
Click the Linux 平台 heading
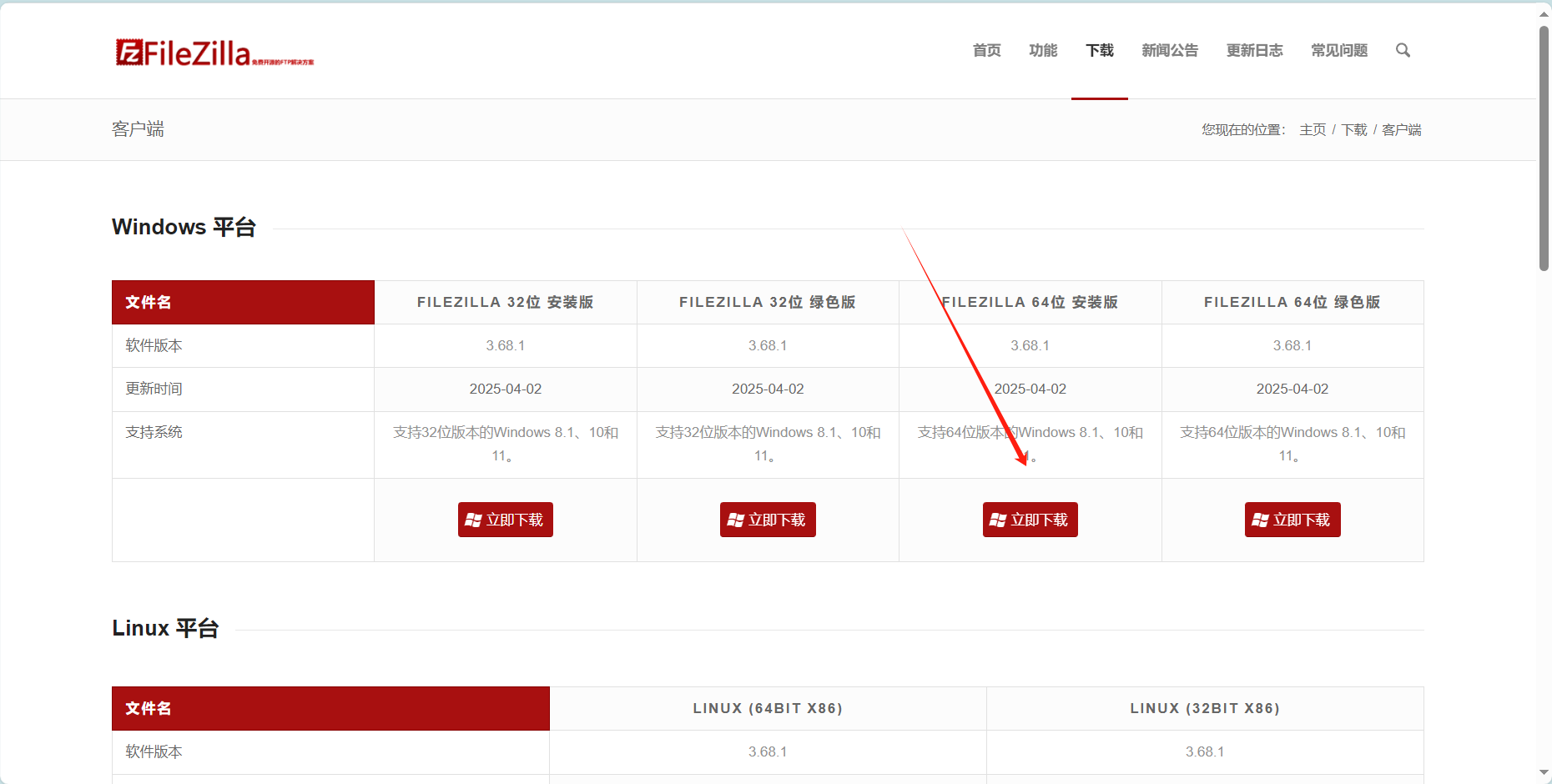[165, 628]
